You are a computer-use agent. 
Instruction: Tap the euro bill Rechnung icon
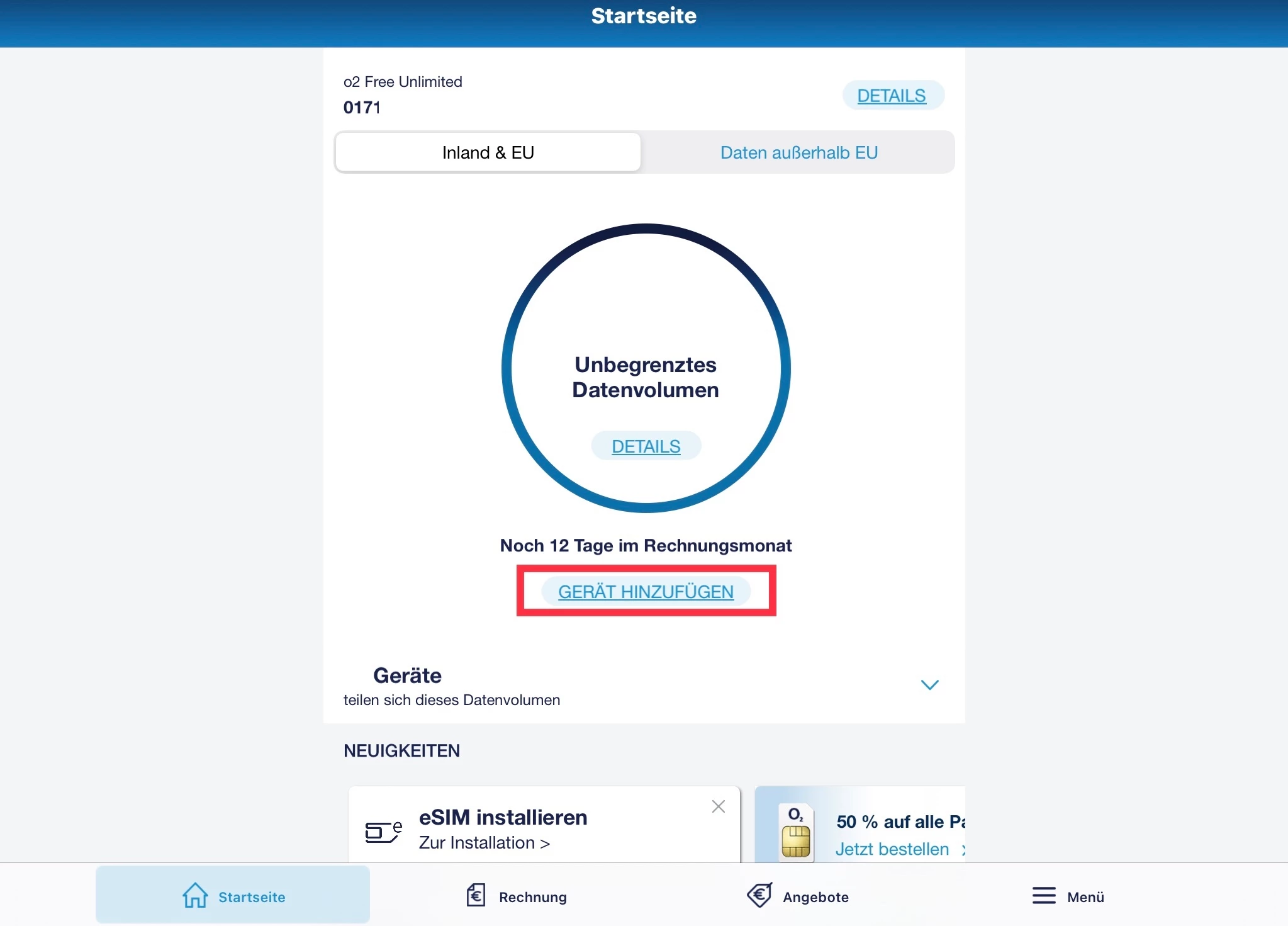tap(476, 895)
